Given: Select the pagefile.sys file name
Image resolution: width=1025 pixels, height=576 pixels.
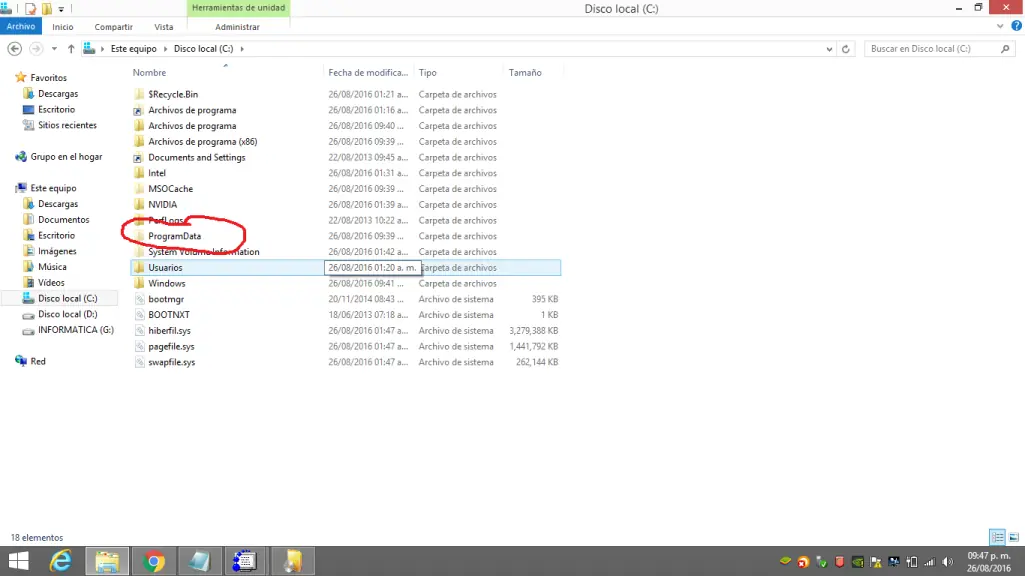Looking at the screenshot, I should point(171,347).
